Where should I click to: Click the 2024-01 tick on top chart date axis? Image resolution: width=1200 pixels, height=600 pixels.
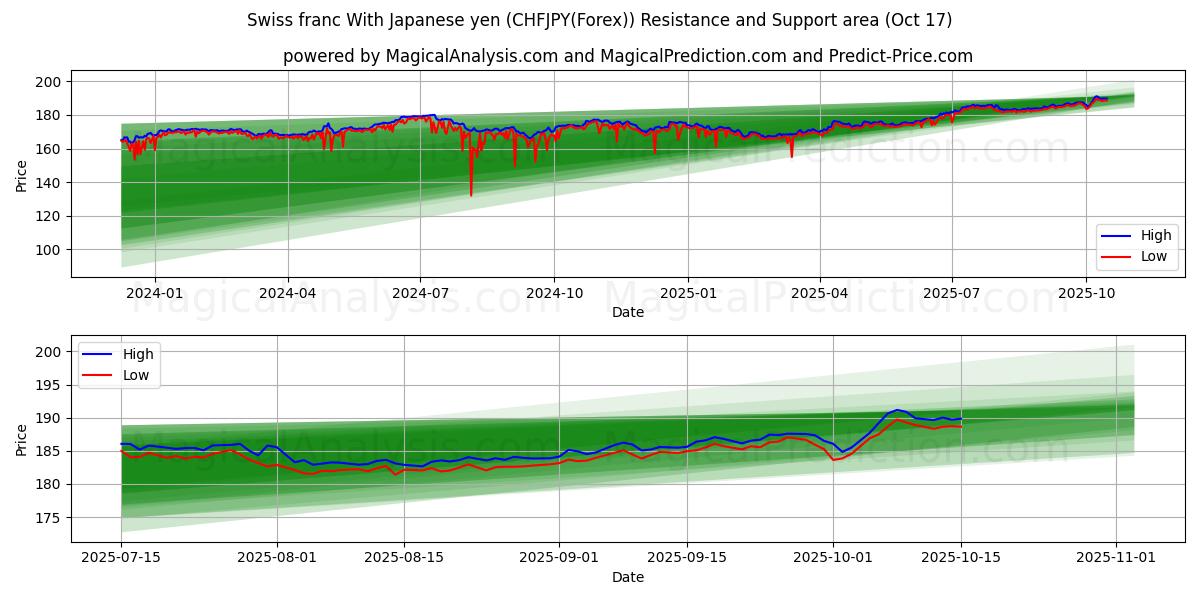(x=154, y=293)
